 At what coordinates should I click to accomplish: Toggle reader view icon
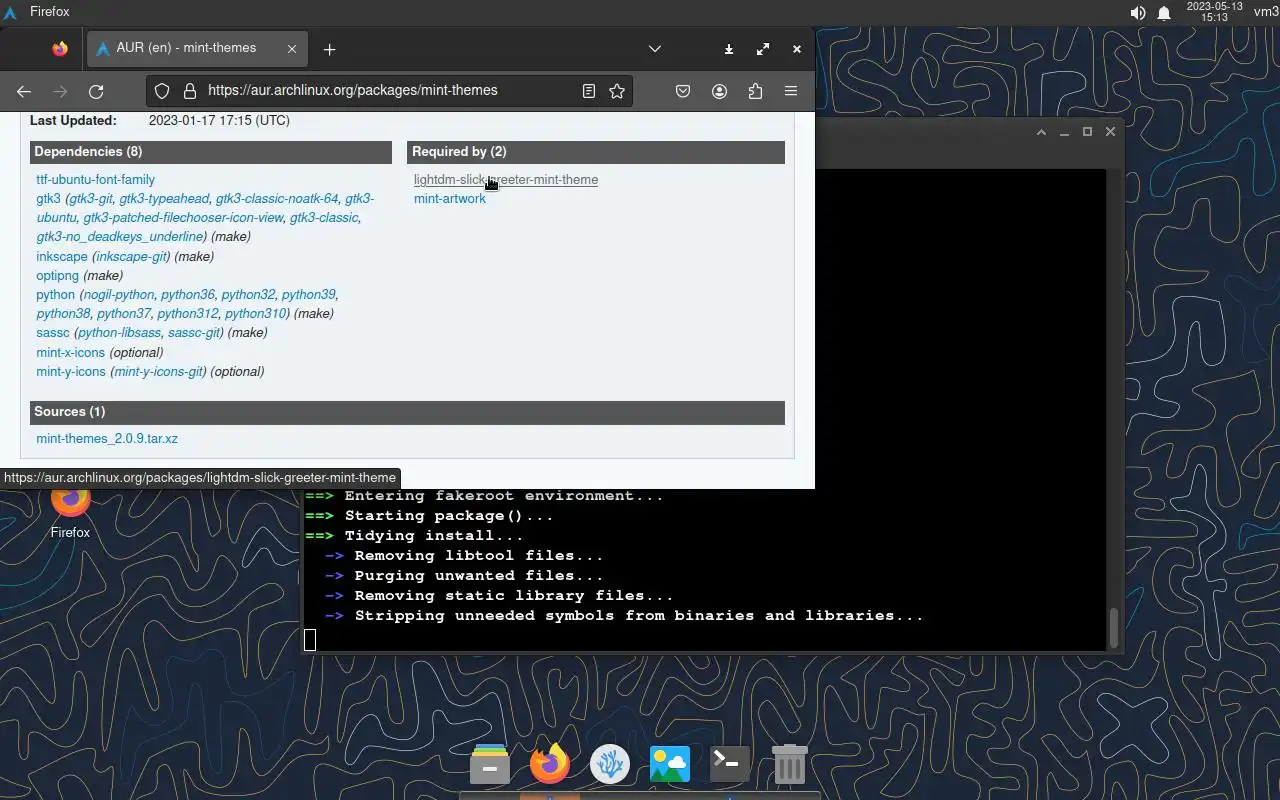589,91
